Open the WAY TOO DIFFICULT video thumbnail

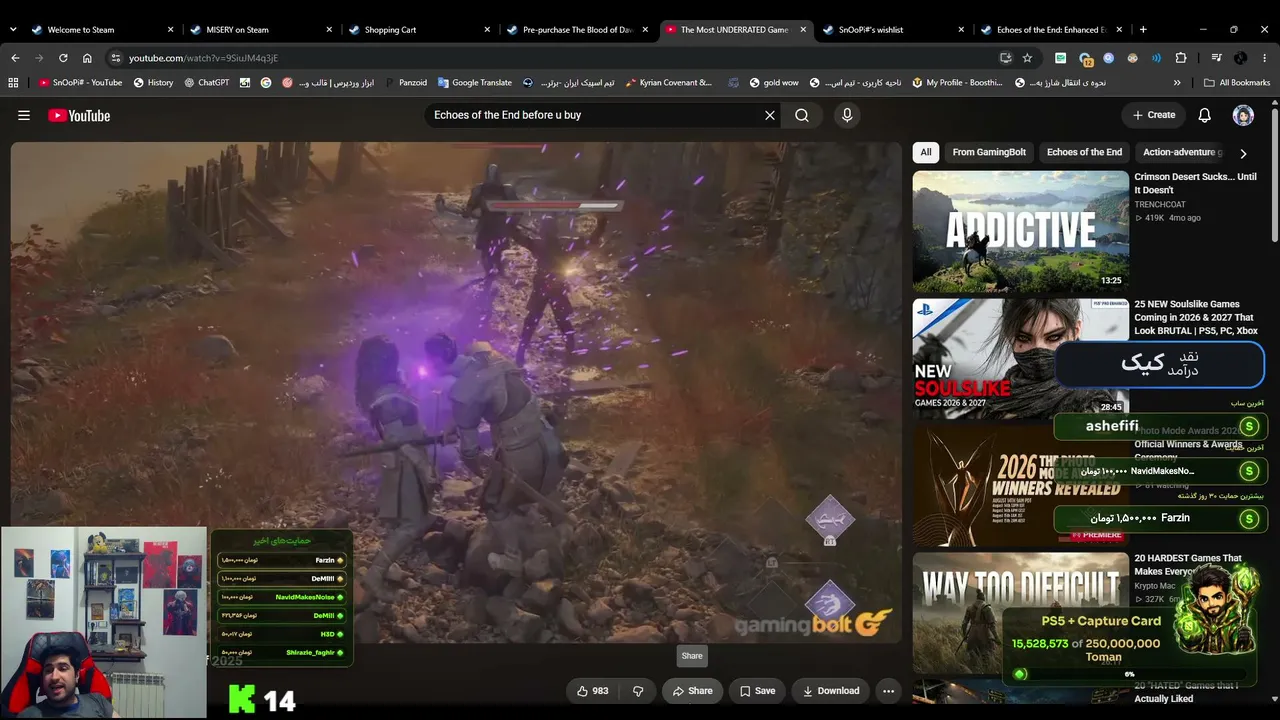click(1021, 613)
